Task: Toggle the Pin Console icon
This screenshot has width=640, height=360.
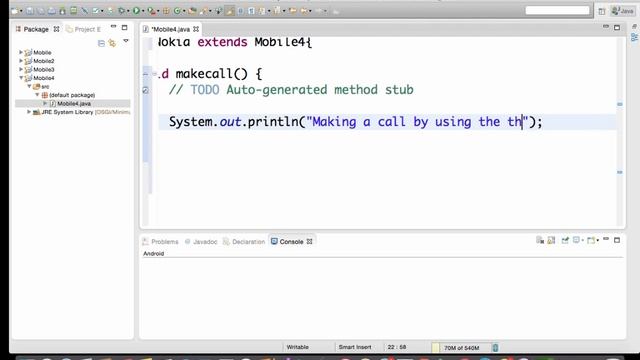Action: click(565, 240)
